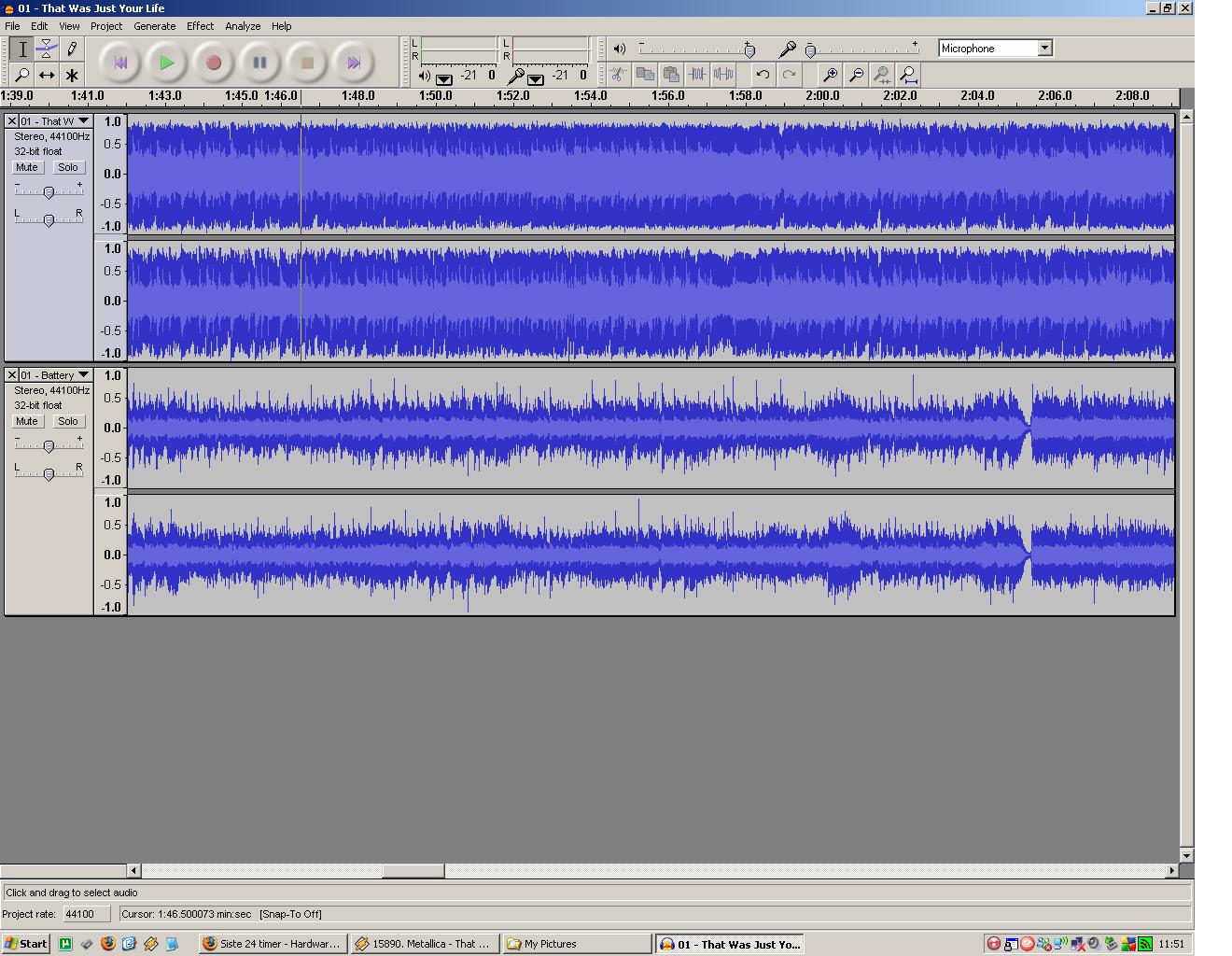Start playback with Play button
The width and height of the screenshot is (1232, 956).
(167, 63)
